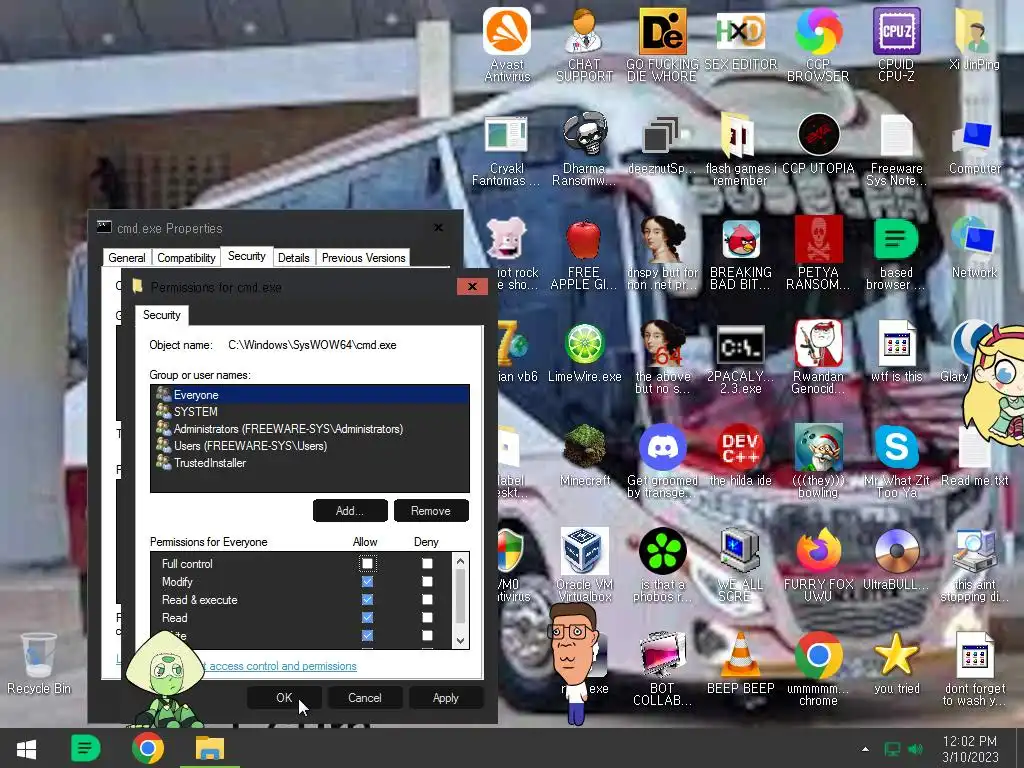Viewport: 1024px width, 768px height.
Task: Select Administrators (FREEWARE-SYS\Administrators) entry
Action: (310, 428)
